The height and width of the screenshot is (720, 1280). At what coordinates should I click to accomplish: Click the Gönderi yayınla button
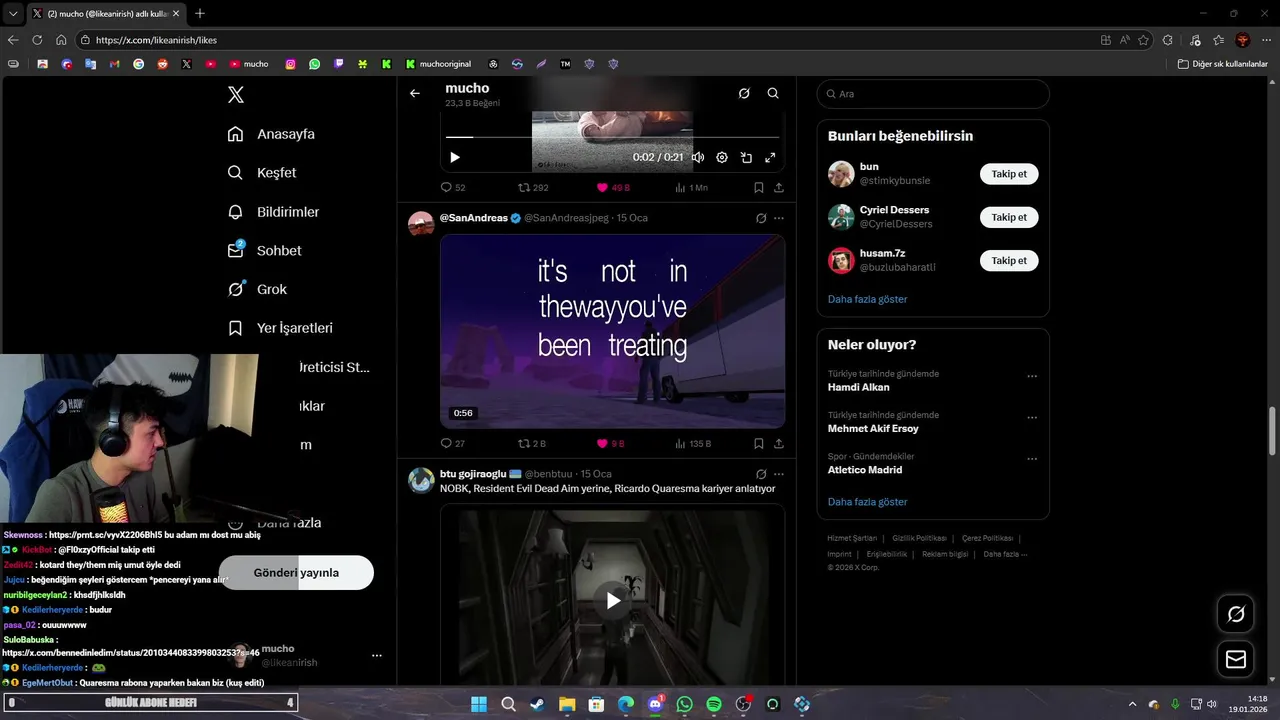pyautogui.click(x=296, y=573)
